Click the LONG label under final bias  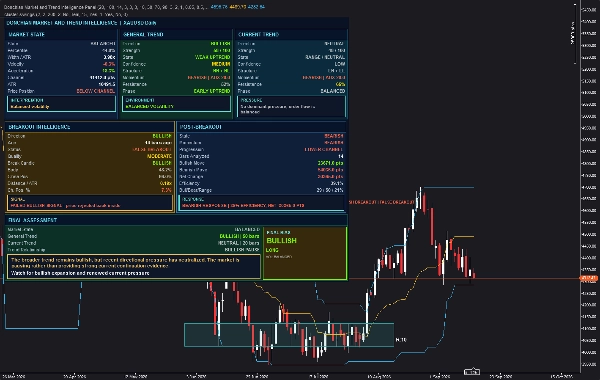tap(272, 250)
